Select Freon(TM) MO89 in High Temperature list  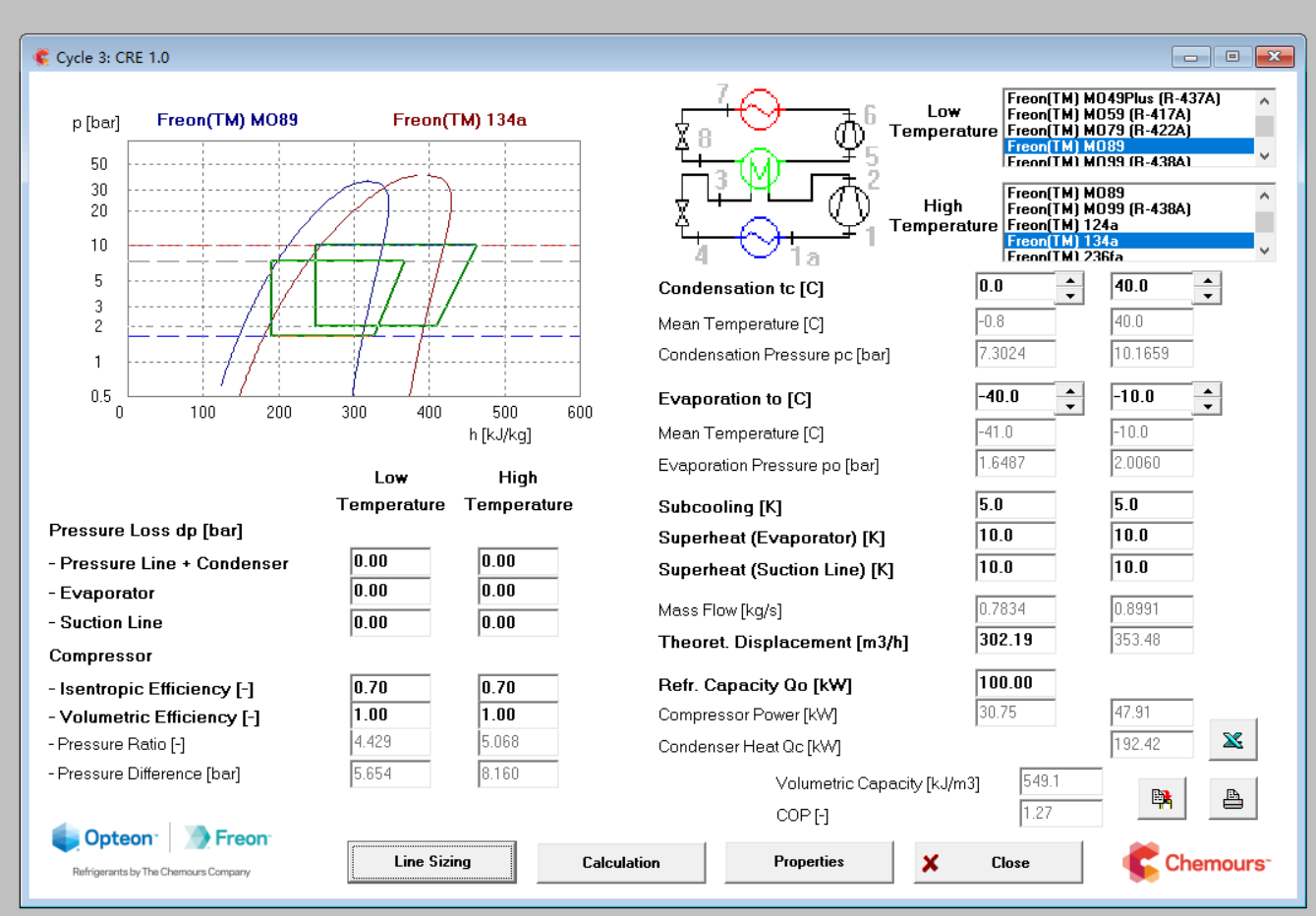pos(1128,193)
